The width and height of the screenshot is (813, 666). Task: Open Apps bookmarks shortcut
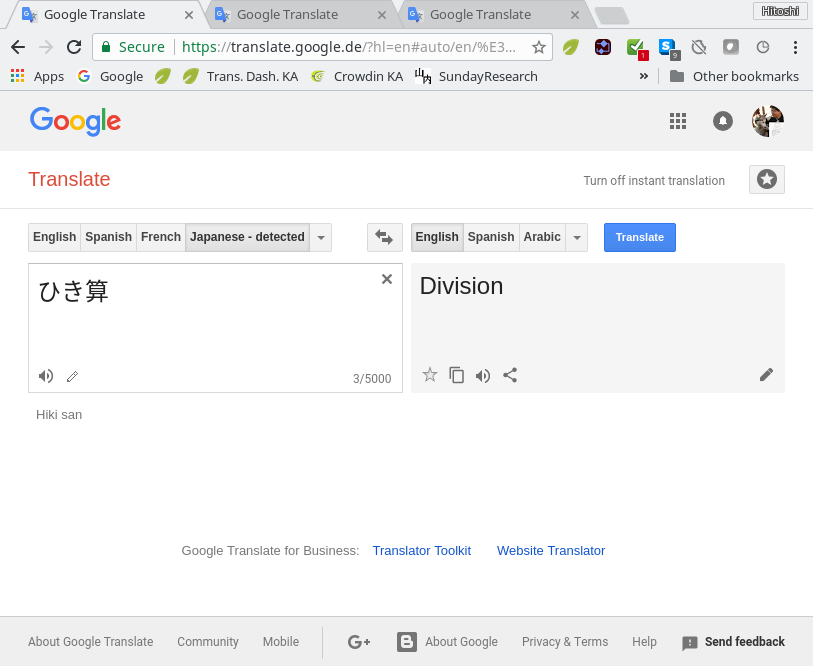coord(37,76)
